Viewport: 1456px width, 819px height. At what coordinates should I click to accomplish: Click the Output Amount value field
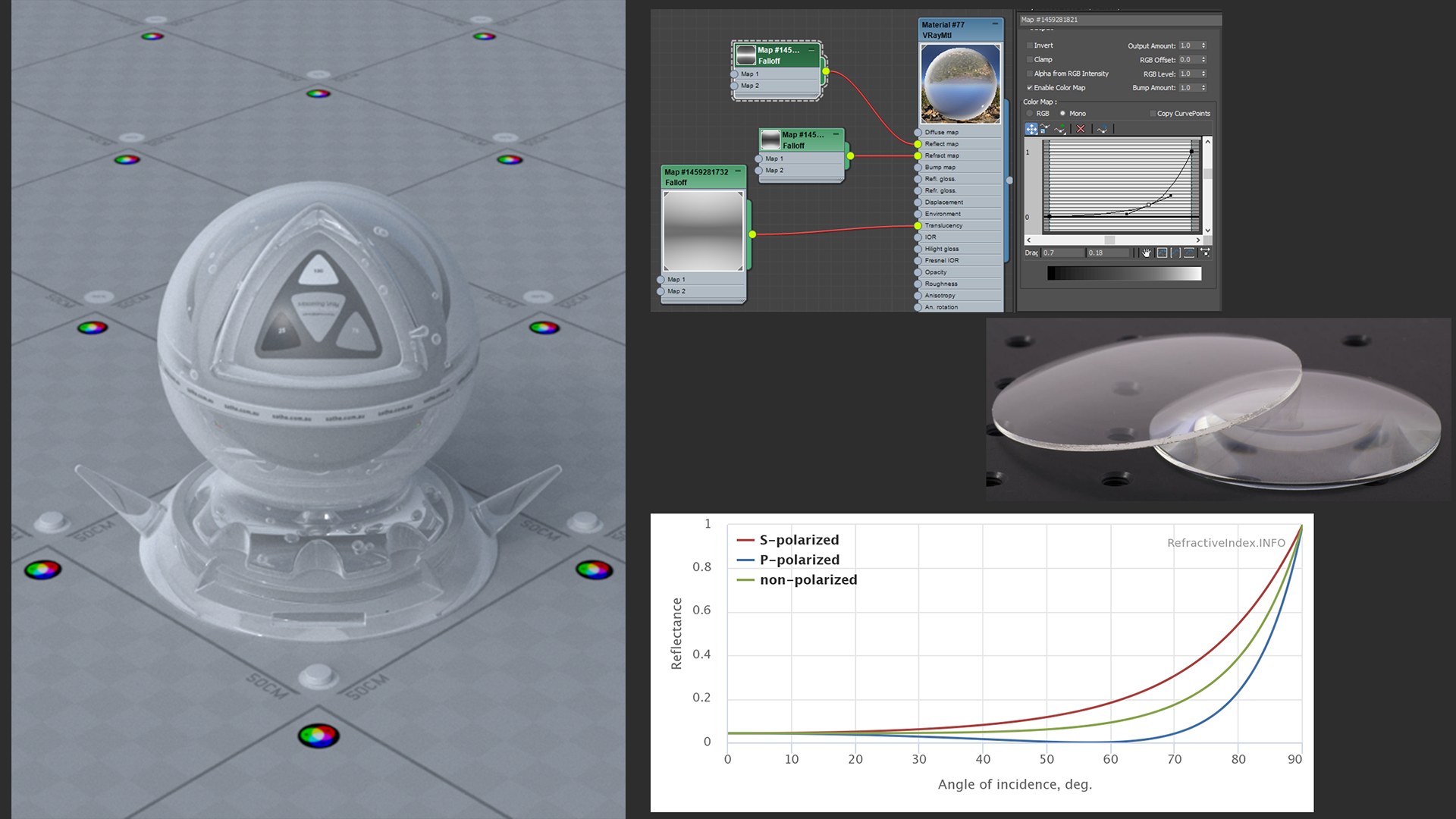point(1189,45)
